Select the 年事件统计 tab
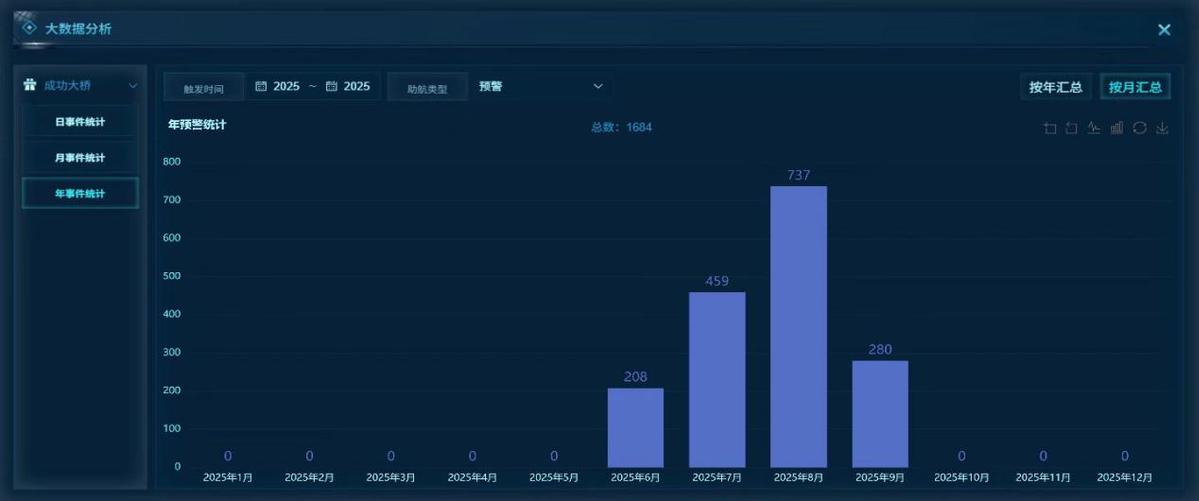The image size is (1199, 501). (80, 194)
